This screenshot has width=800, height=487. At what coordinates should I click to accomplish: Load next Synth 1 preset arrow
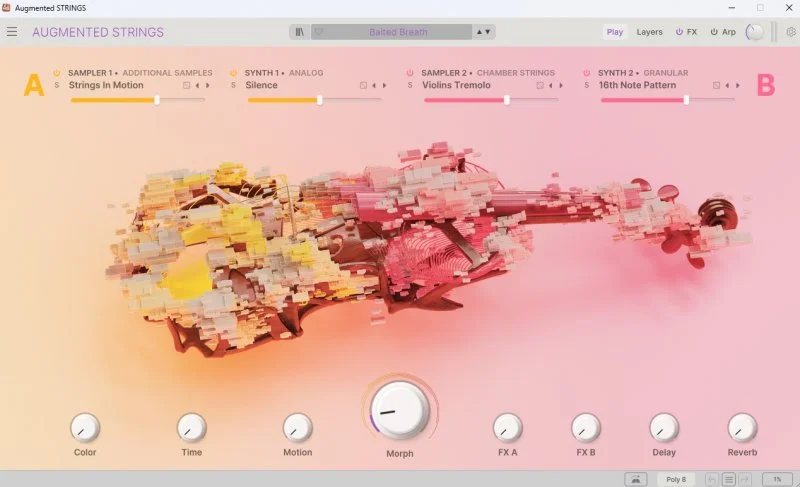point(384,85)
